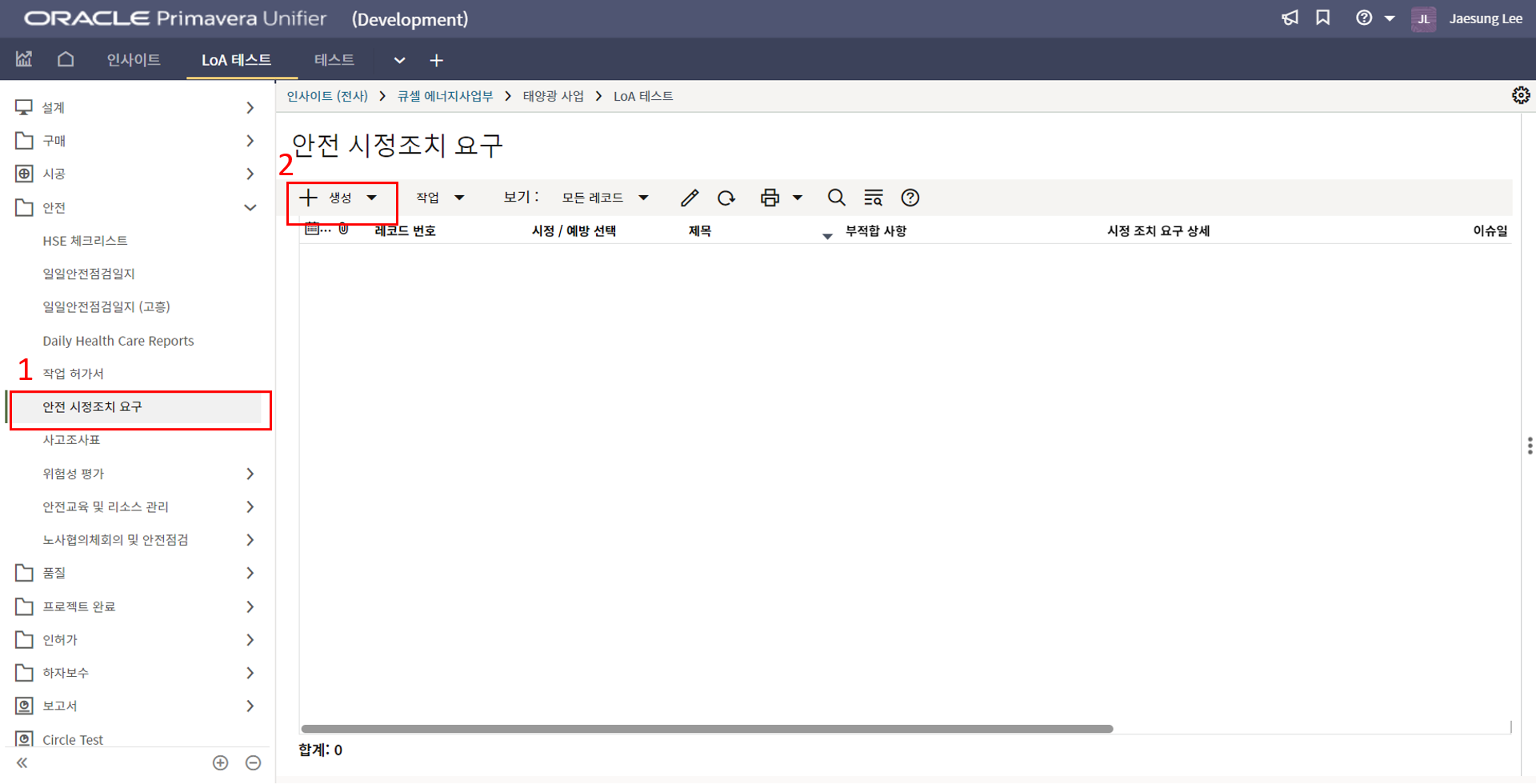Open the settings gear icon
1536x784 pixels.
click(x=1520, y=96)
